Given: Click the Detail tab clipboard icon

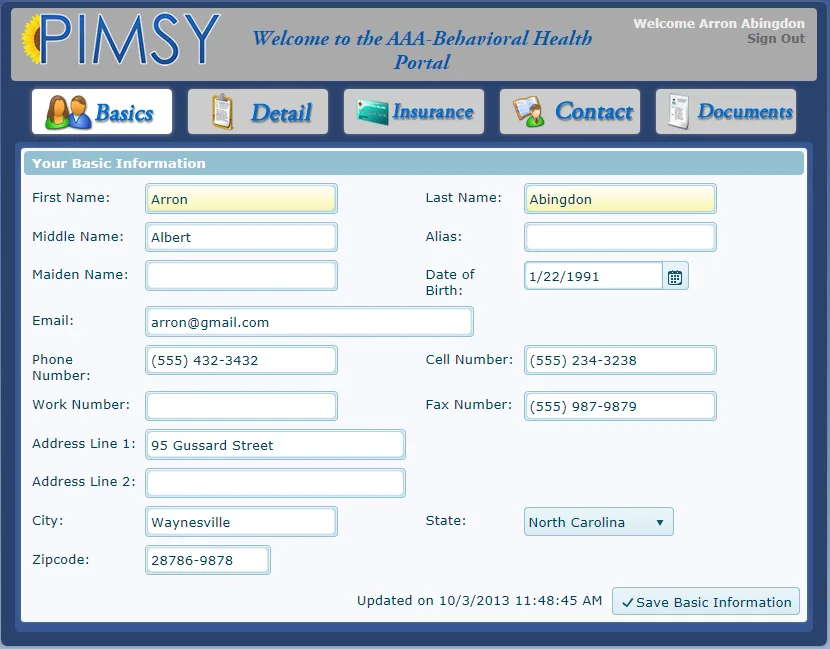Looking at the screenshot, I should pos(222,112).
